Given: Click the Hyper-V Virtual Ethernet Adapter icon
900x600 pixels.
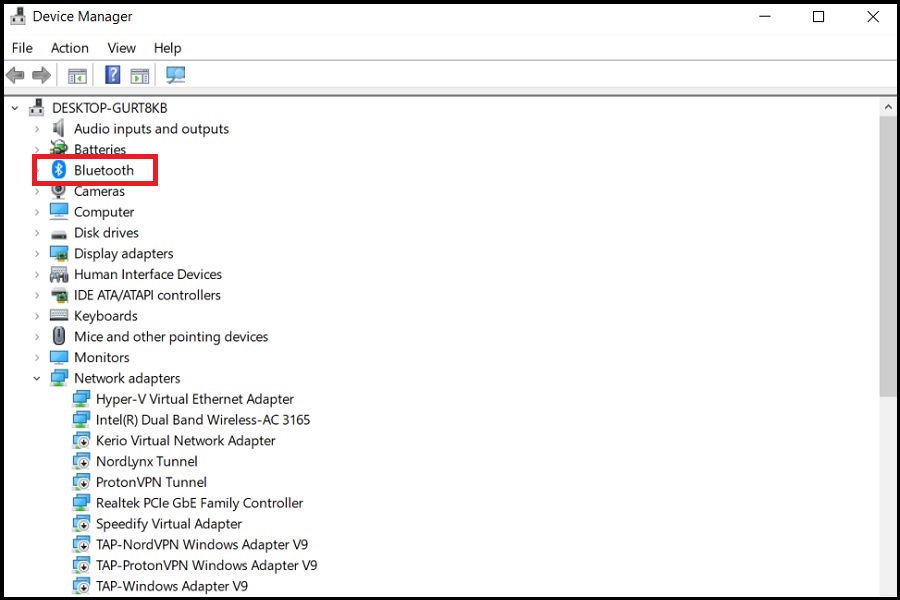Looking at the screenshot, I should (81, 398).
